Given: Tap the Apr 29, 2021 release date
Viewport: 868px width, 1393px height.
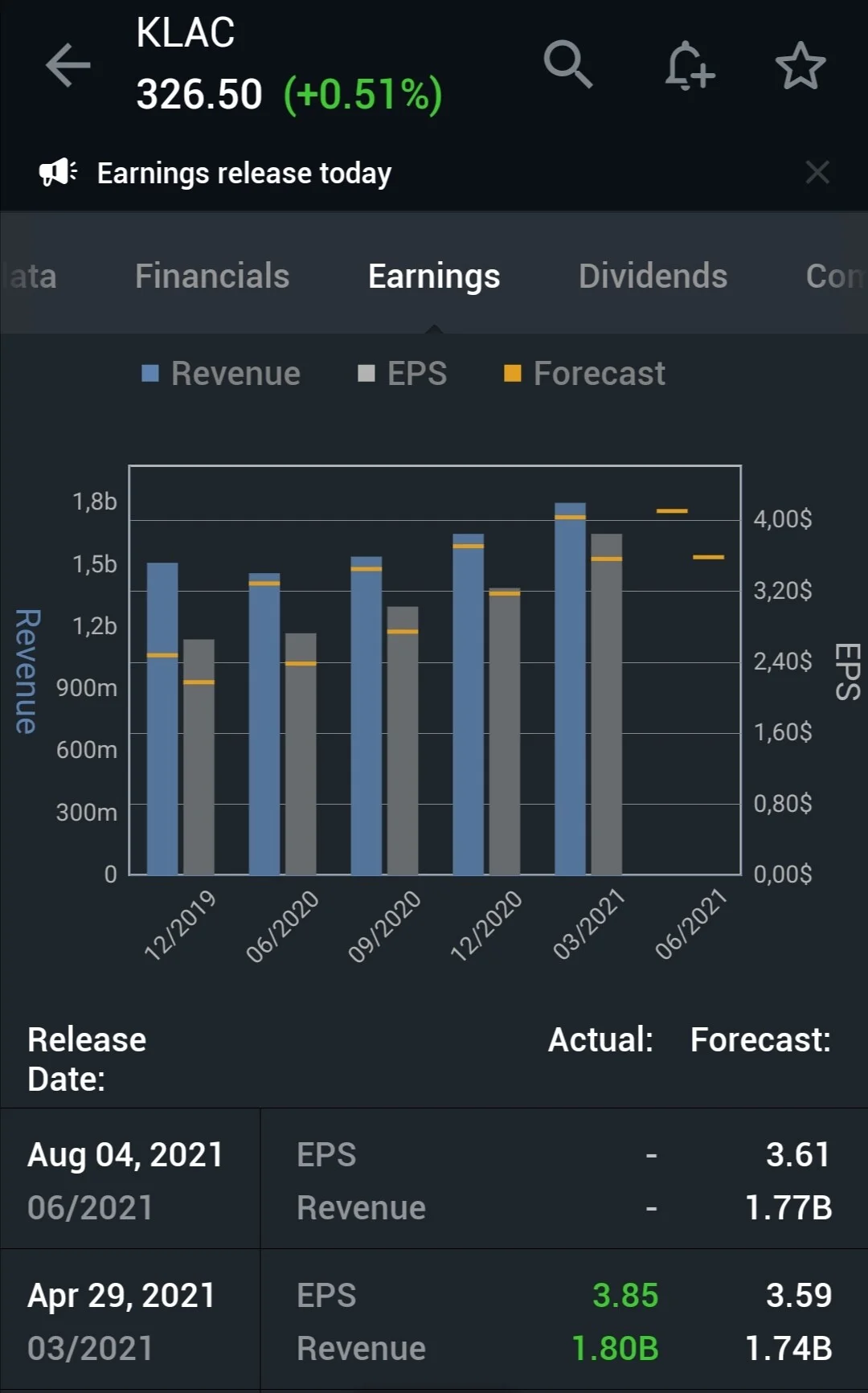Looking at the screenshot, I should (x=122, y=1296).
